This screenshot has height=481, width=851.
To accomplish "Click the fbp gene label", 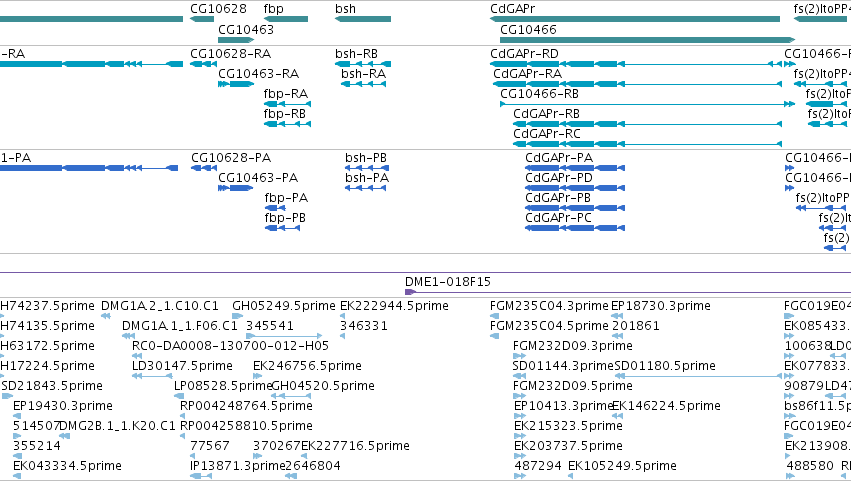I will click(274, 9).
